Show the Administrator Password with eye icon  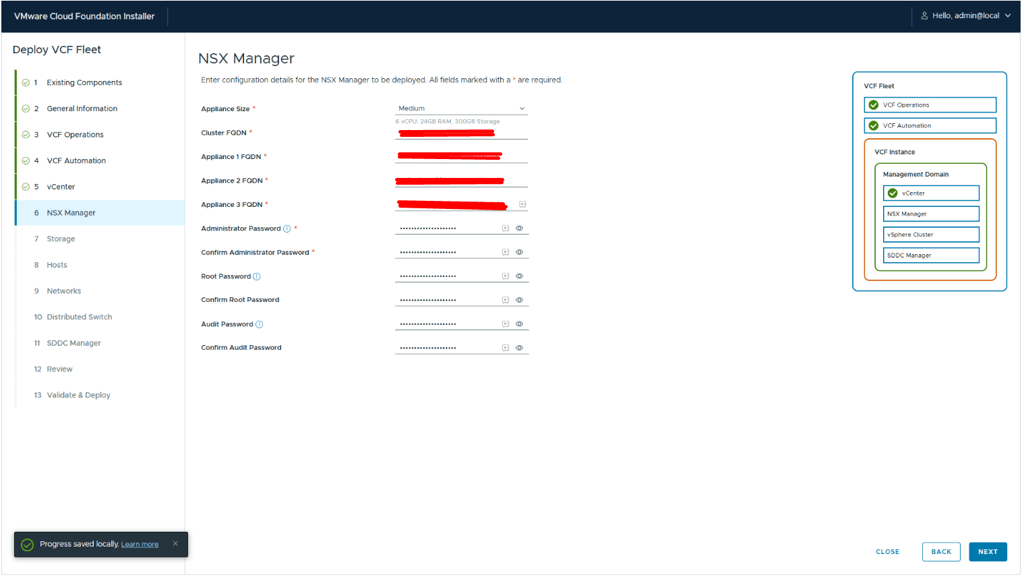click(520, 228)
